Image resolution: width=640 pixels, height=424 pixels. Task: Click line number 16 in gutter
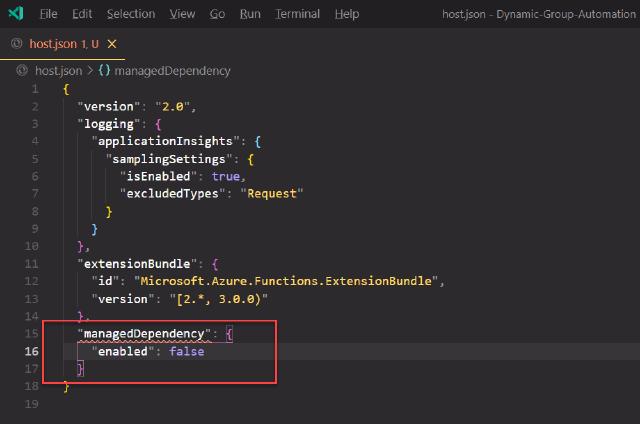click(x=31, y=351)
